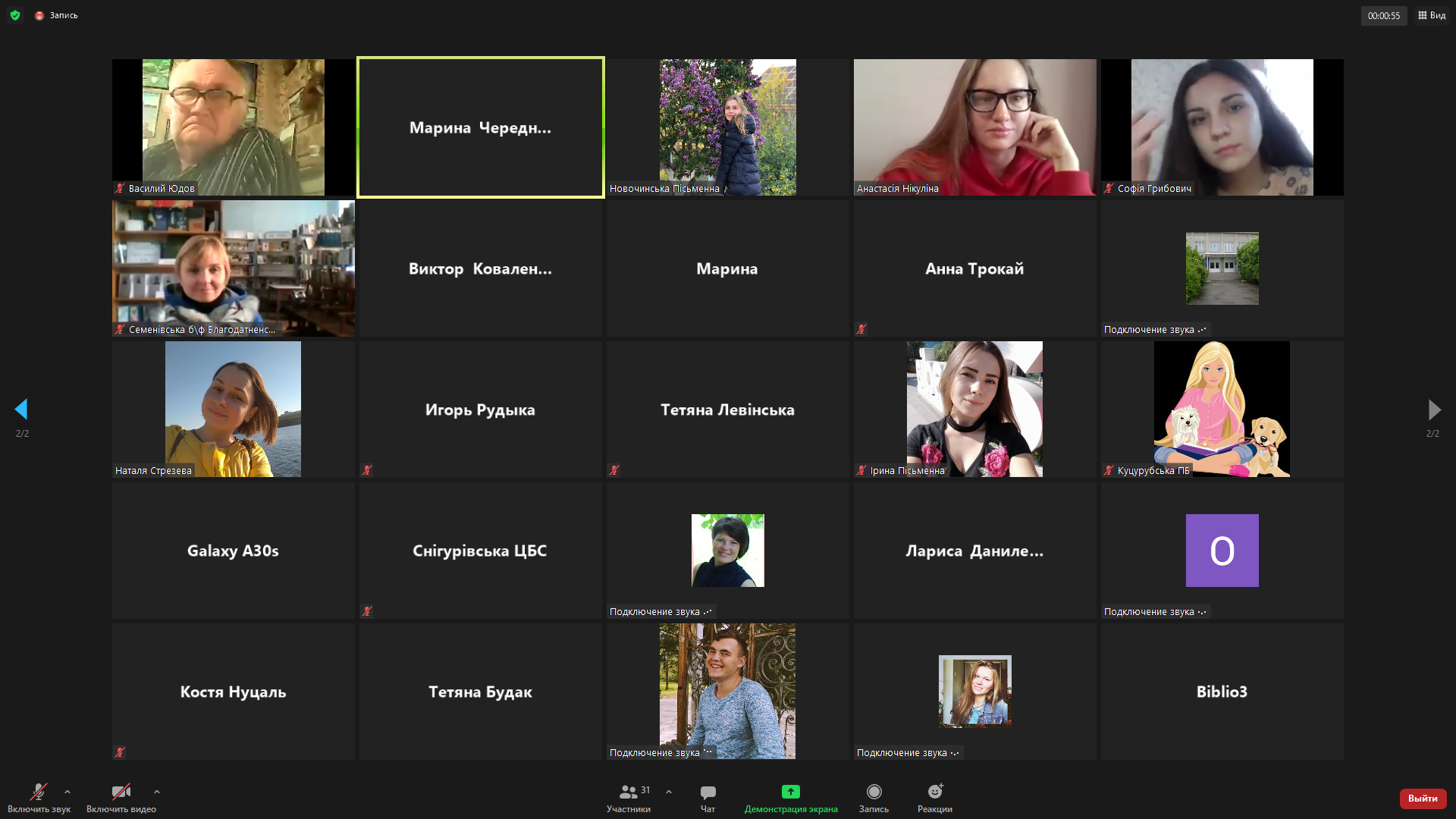Go to previous page with left arrow
Image resolution: width=1456 pixels, height=819 pixels.
click(x=21, y=409)
